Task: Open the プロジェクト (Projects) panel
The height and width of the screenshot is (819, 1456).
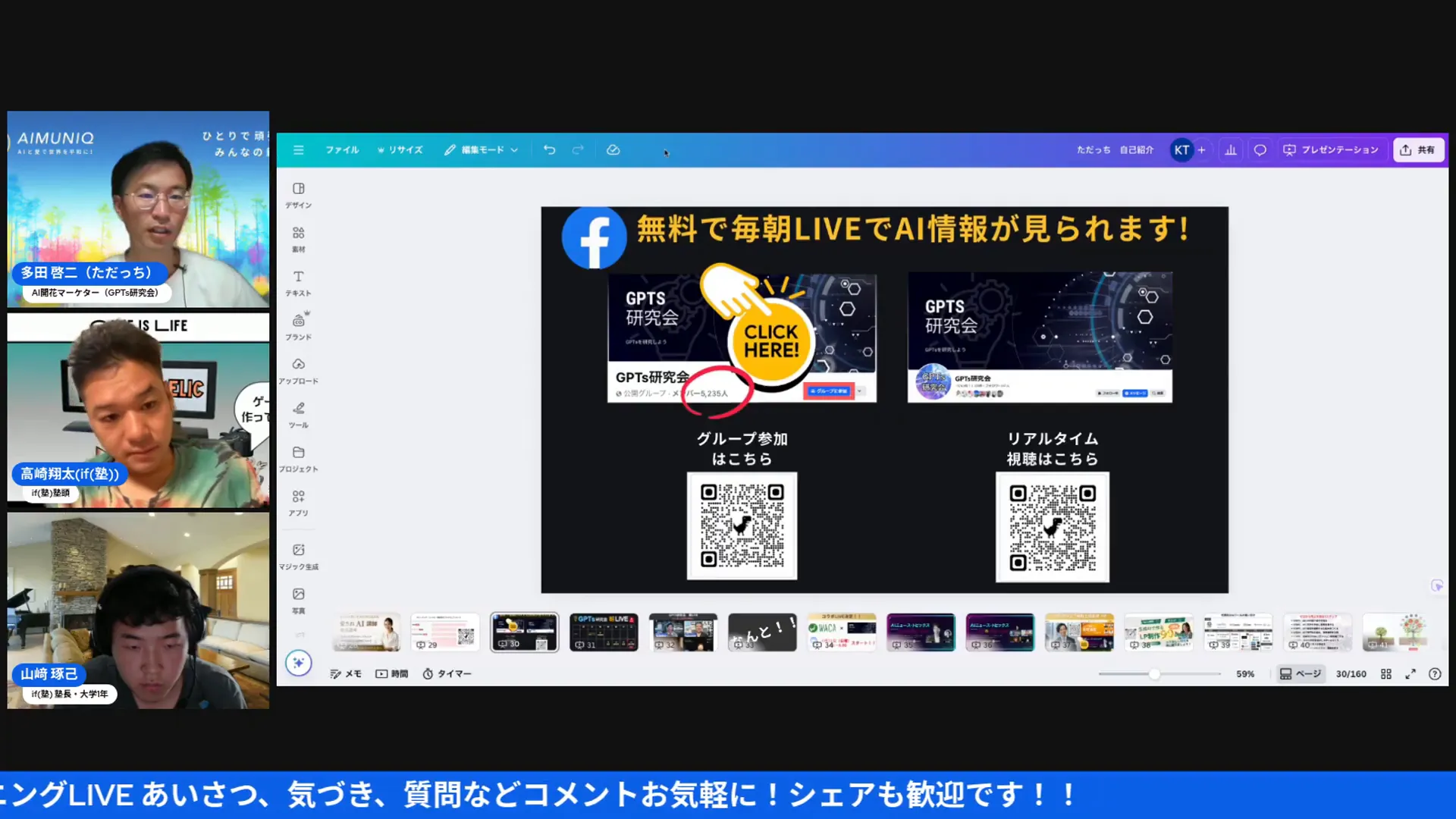Action: (x=298, y=459)
